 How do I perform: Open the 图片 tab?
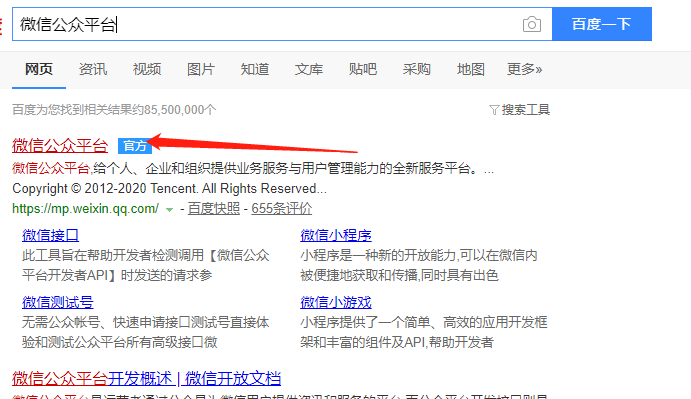pyautogui.click(x=201, y=69)
